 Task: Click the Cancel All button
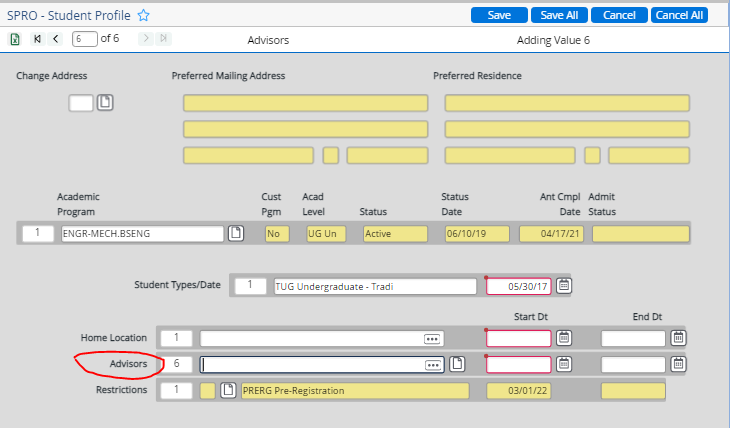(679, 15)
